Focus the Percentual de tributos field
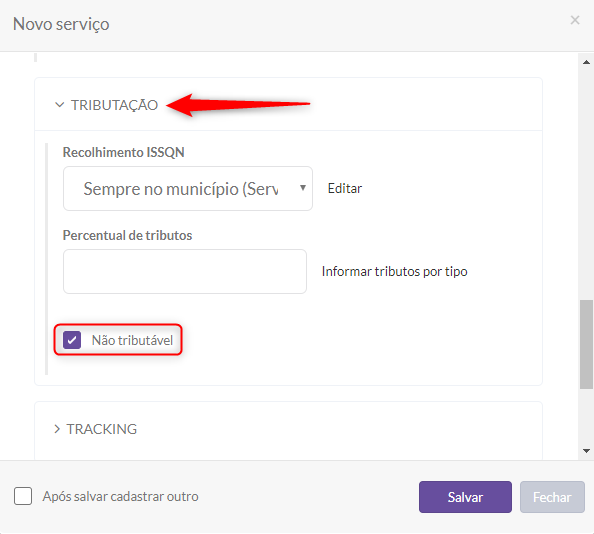 pos(185,271)
